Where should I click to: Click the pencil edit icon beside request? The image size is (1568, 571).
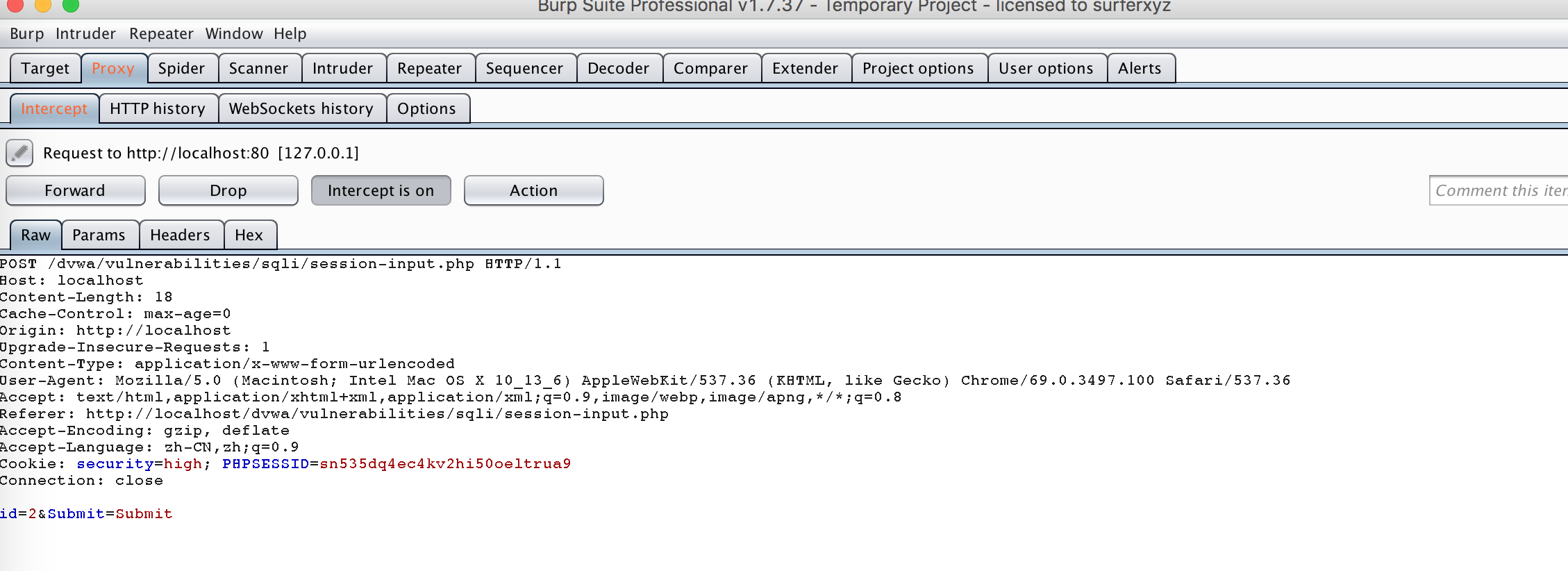19,153
